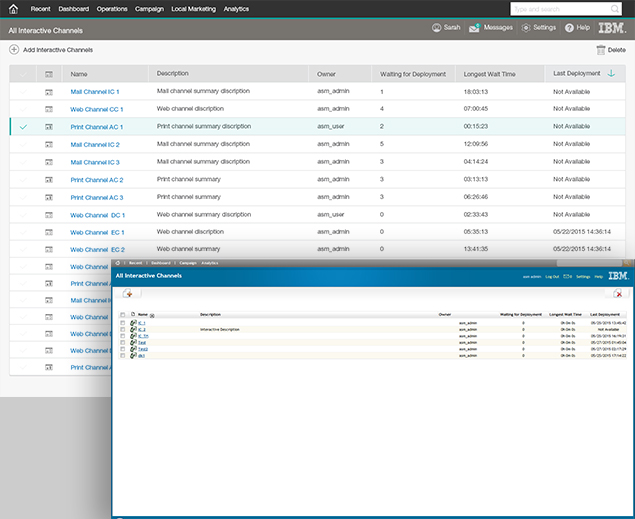Open Settings gear in gray header
Image resolution: width=635 pixels, height=519 pixels.
point(526,28)
